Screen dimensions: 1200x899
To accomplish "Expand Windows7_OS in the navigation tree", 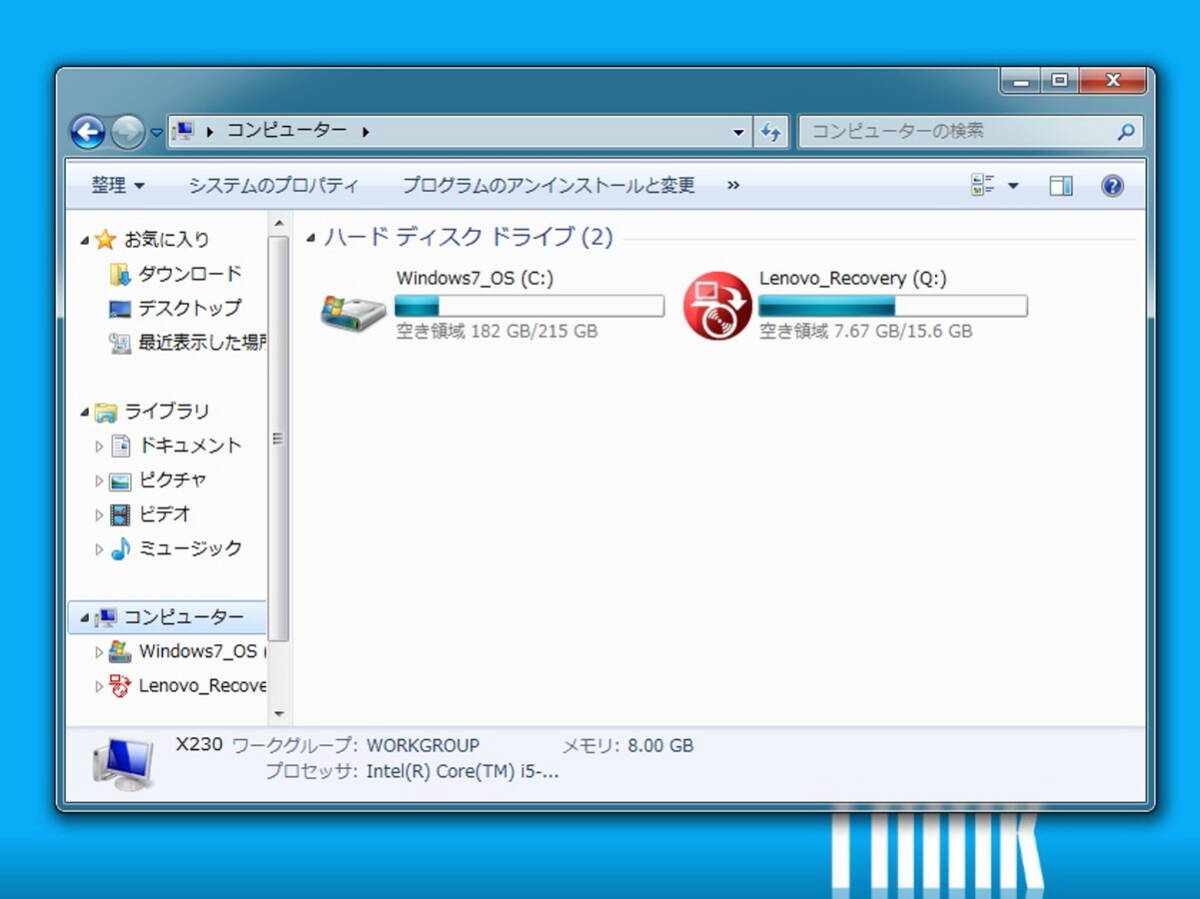I will (x=99, y=652).
